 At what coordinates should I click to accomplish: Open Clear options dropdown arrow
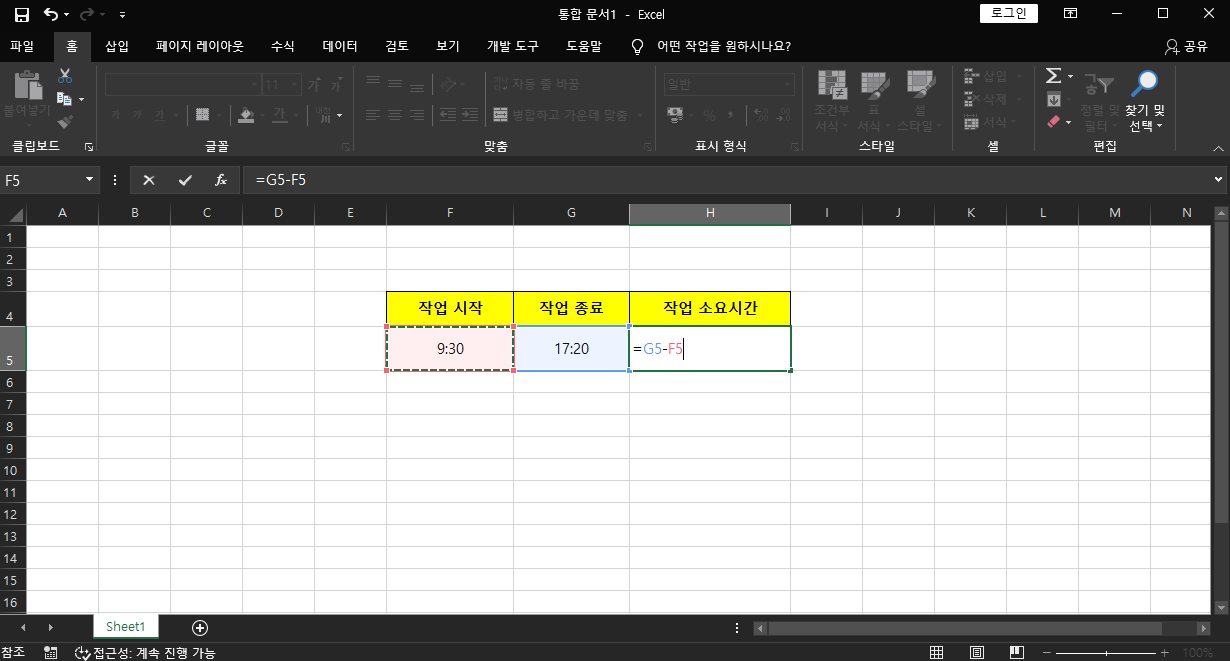(x=1068, y=122)
